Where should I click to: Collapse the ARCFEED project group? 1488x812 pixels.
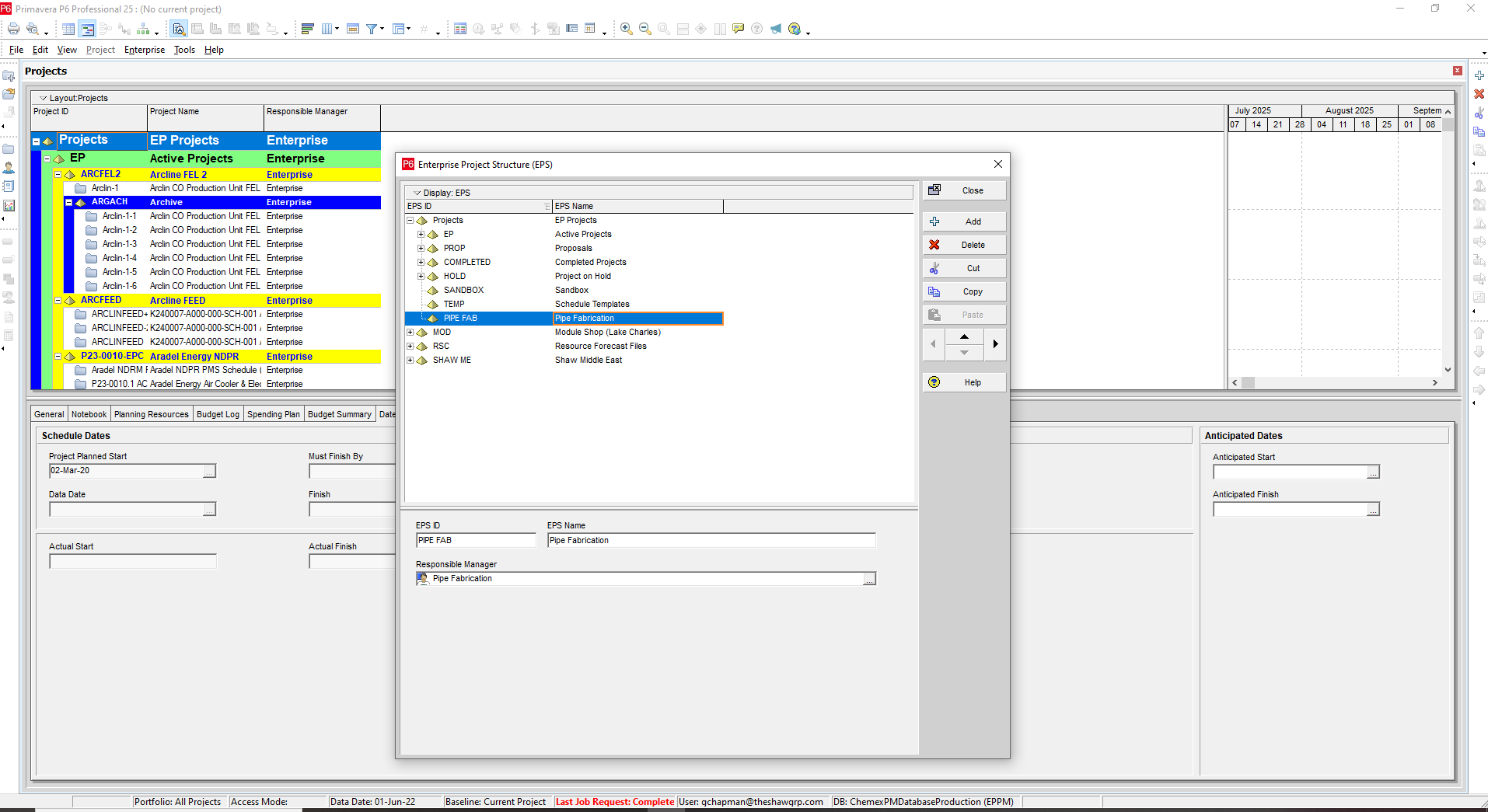[58, 301]
